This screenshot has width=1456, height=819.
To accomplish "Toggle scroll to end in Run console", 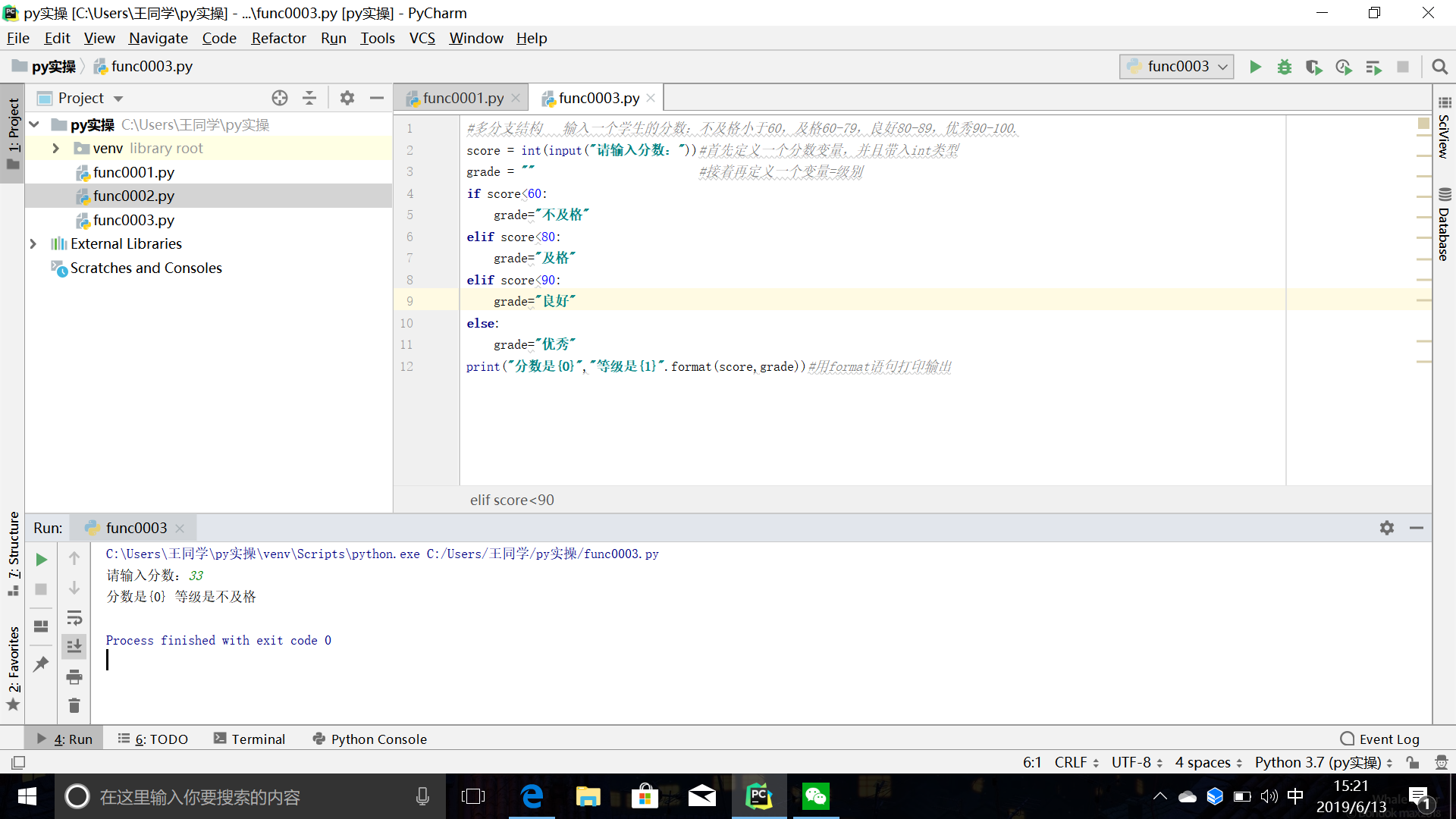I will coord(74,646).
